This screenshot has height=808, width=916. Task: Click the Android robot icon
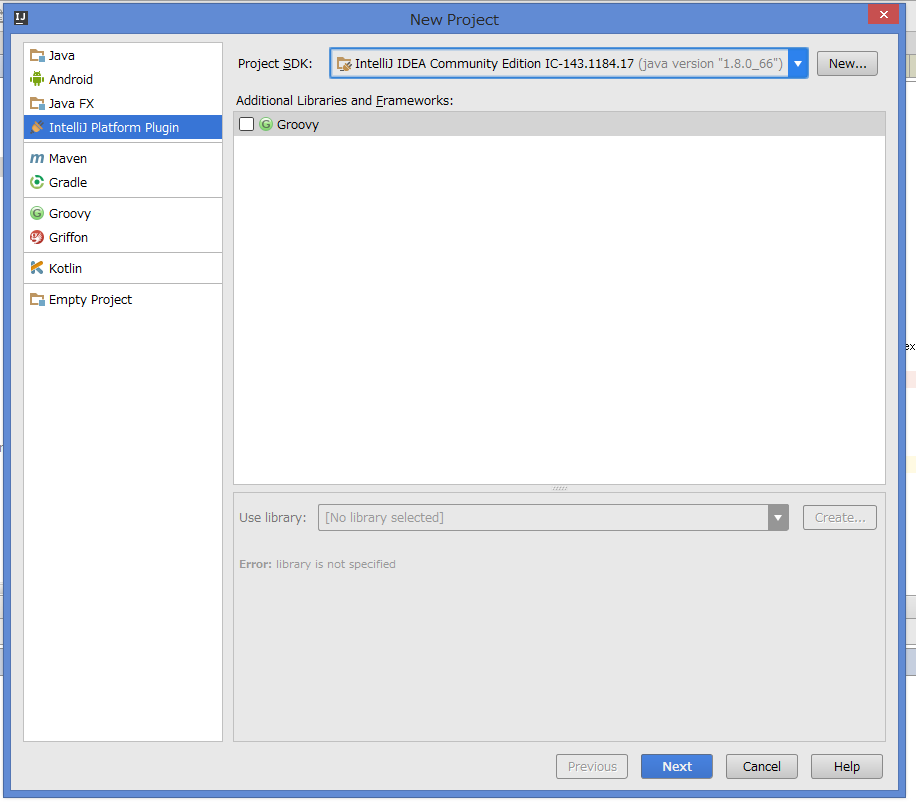pyautogui.click(x=37, y=79)
